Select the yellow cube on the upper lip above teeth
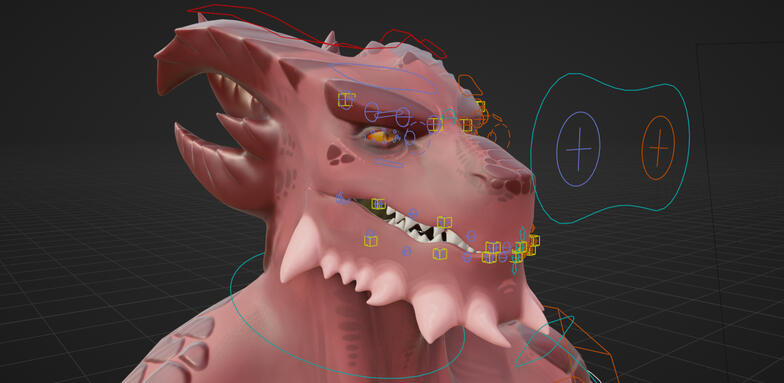The width and height of the screenshot is (784, 383). [x=444, y=222]
